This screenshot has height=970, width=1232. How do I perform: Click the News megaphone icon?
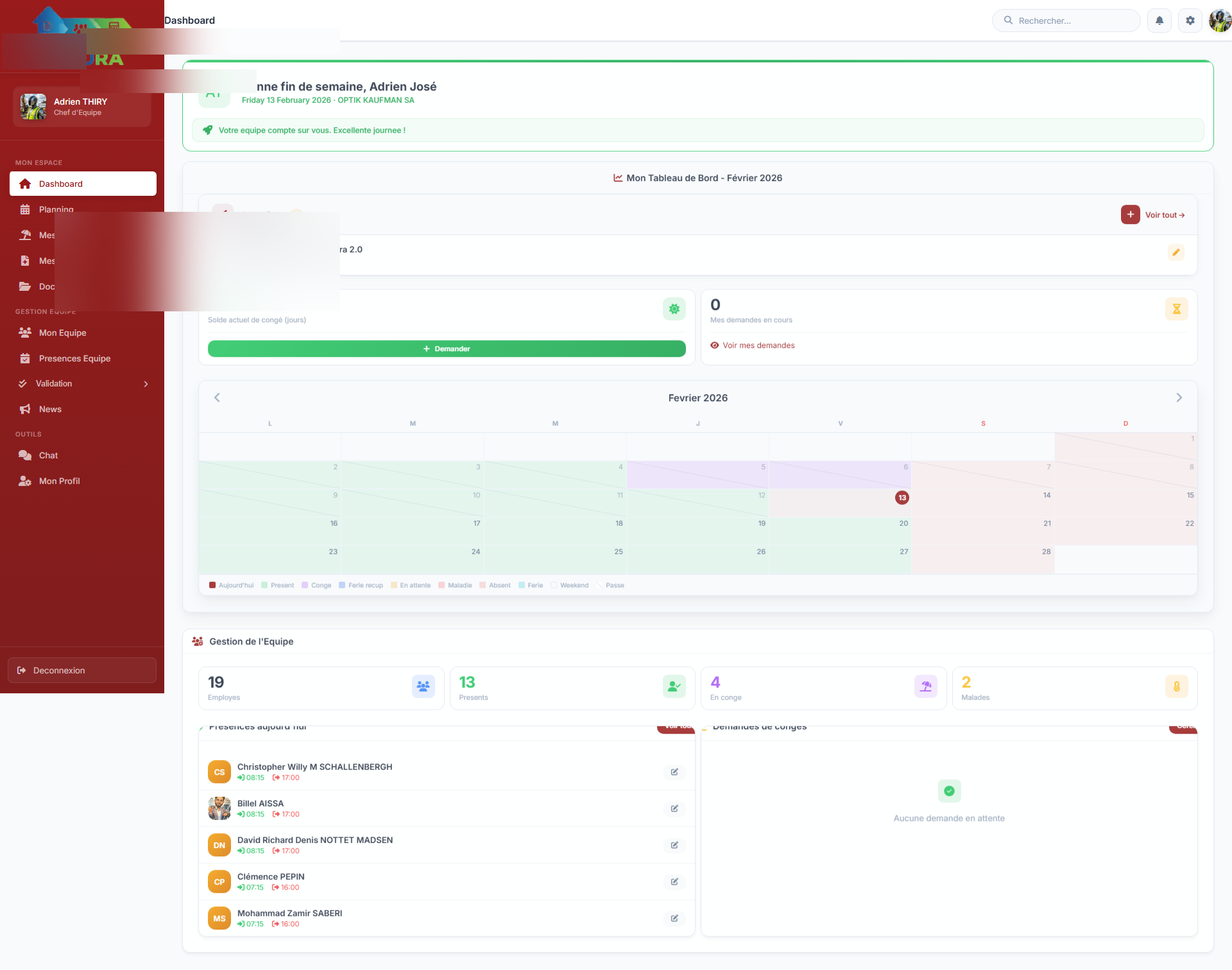tap(25, 409)
